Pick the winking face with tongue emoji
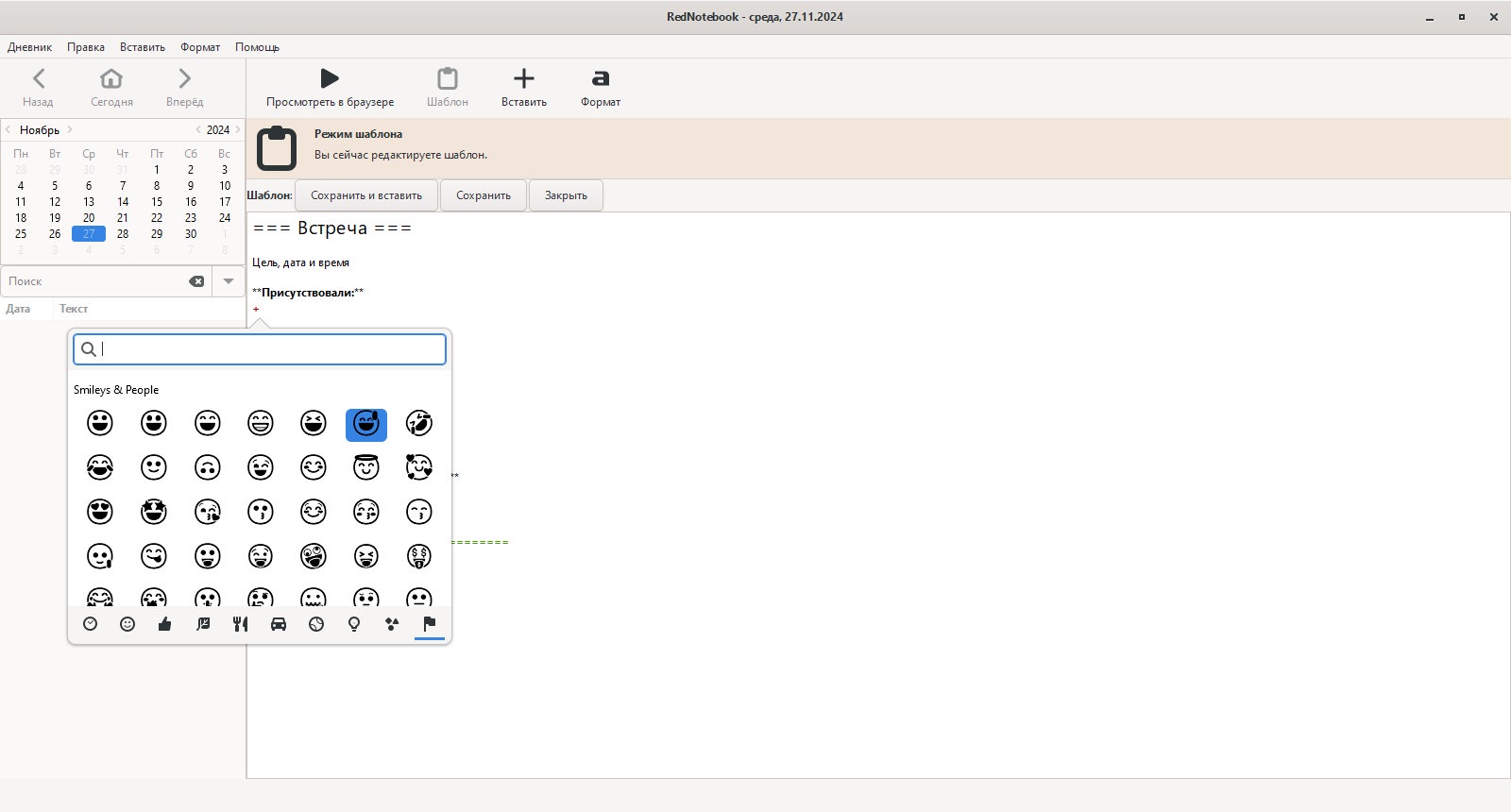 click(261, 556)
